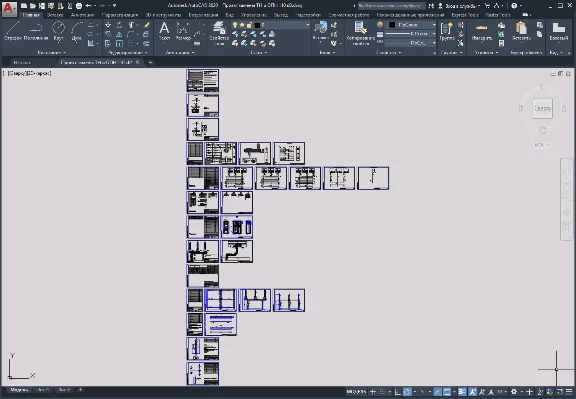
Task: Open the AutoCAD application menu (red A)
Action: coord(9,9)
